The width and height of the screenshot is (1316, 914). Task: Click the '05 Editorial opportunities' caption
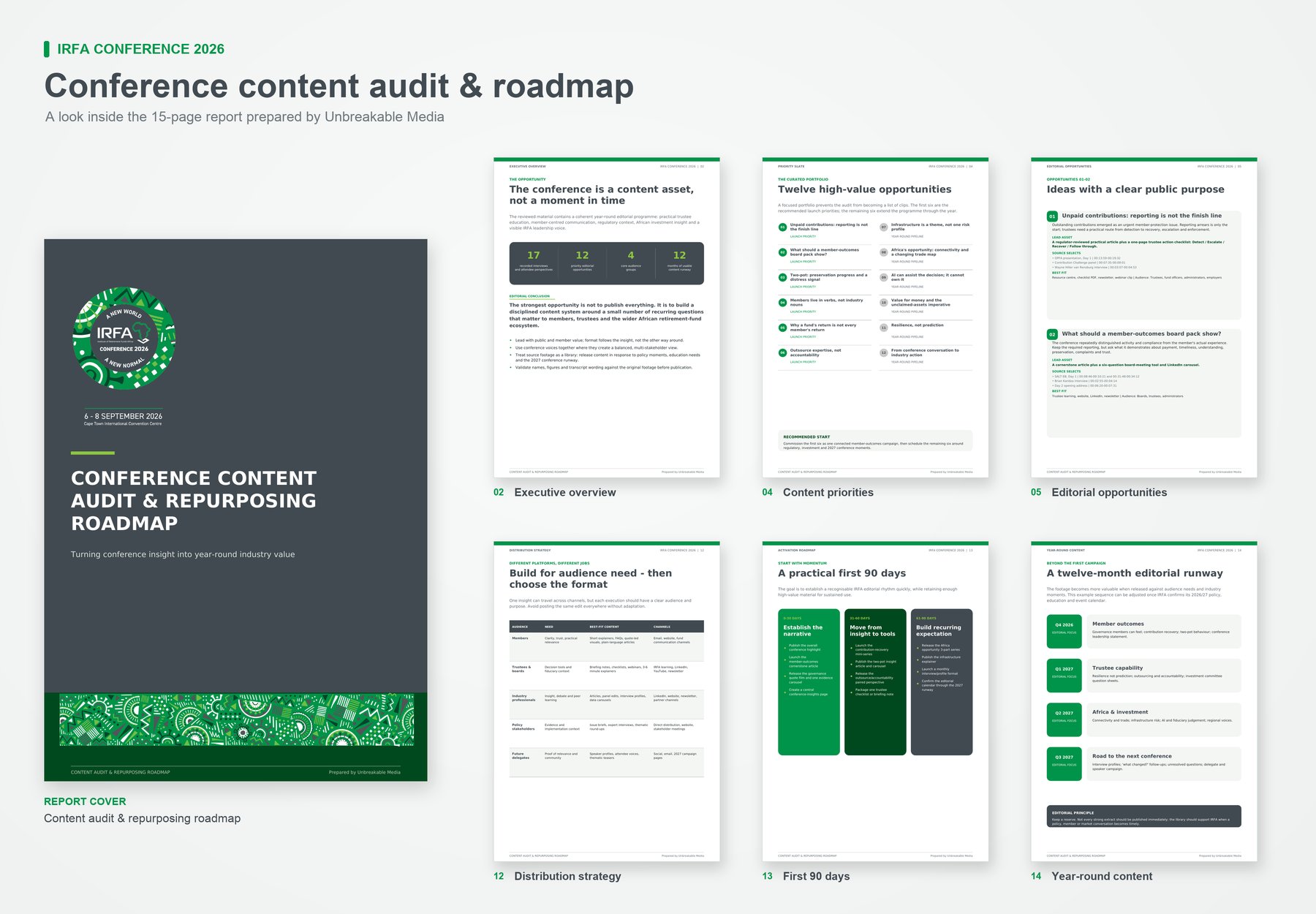coord(1099,492)
